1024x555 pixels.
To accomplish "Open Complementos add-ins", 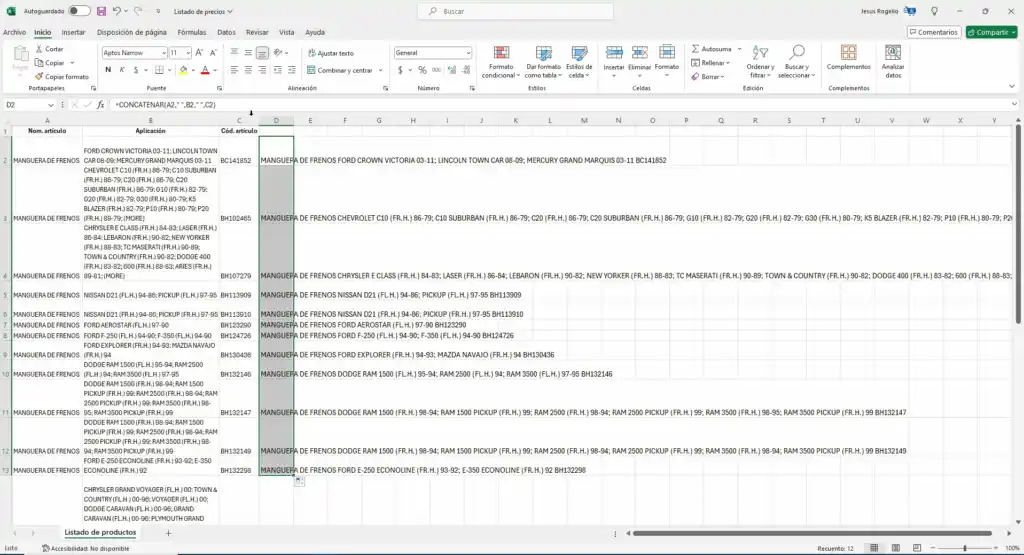I will coord(848,59).
